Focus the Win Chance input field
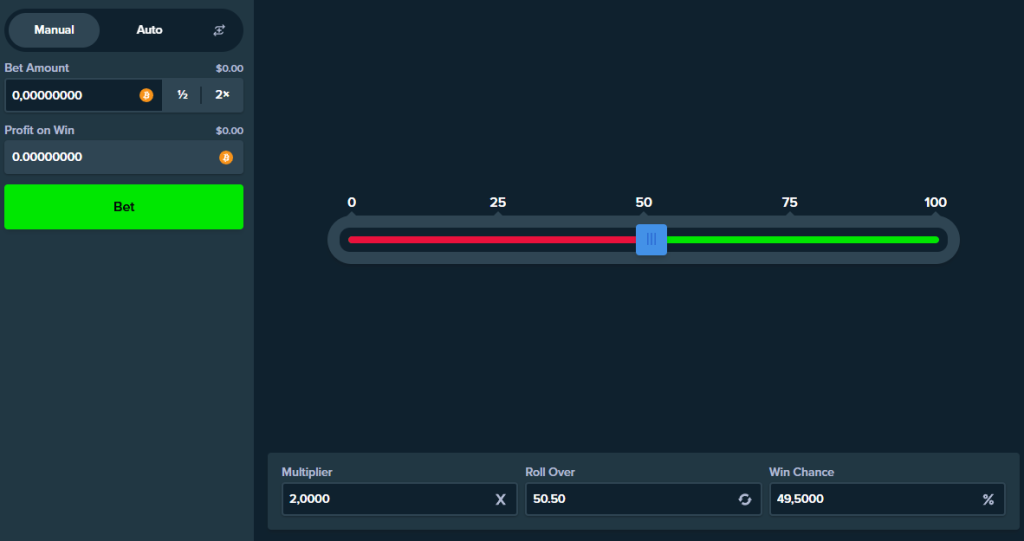 pos(870,499)
